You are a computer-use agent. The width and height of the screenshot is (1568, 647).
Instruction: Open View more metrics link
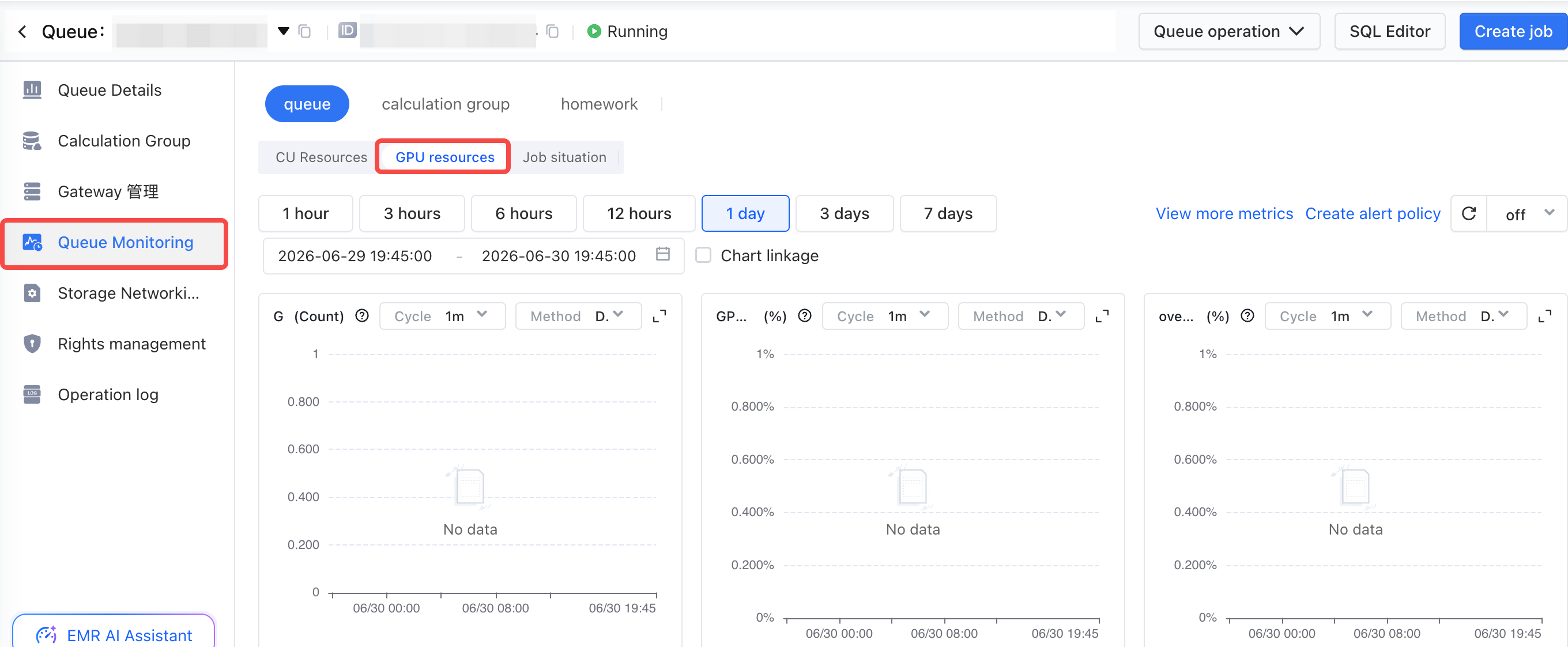pyautogui.click(x=1223, y=213)
